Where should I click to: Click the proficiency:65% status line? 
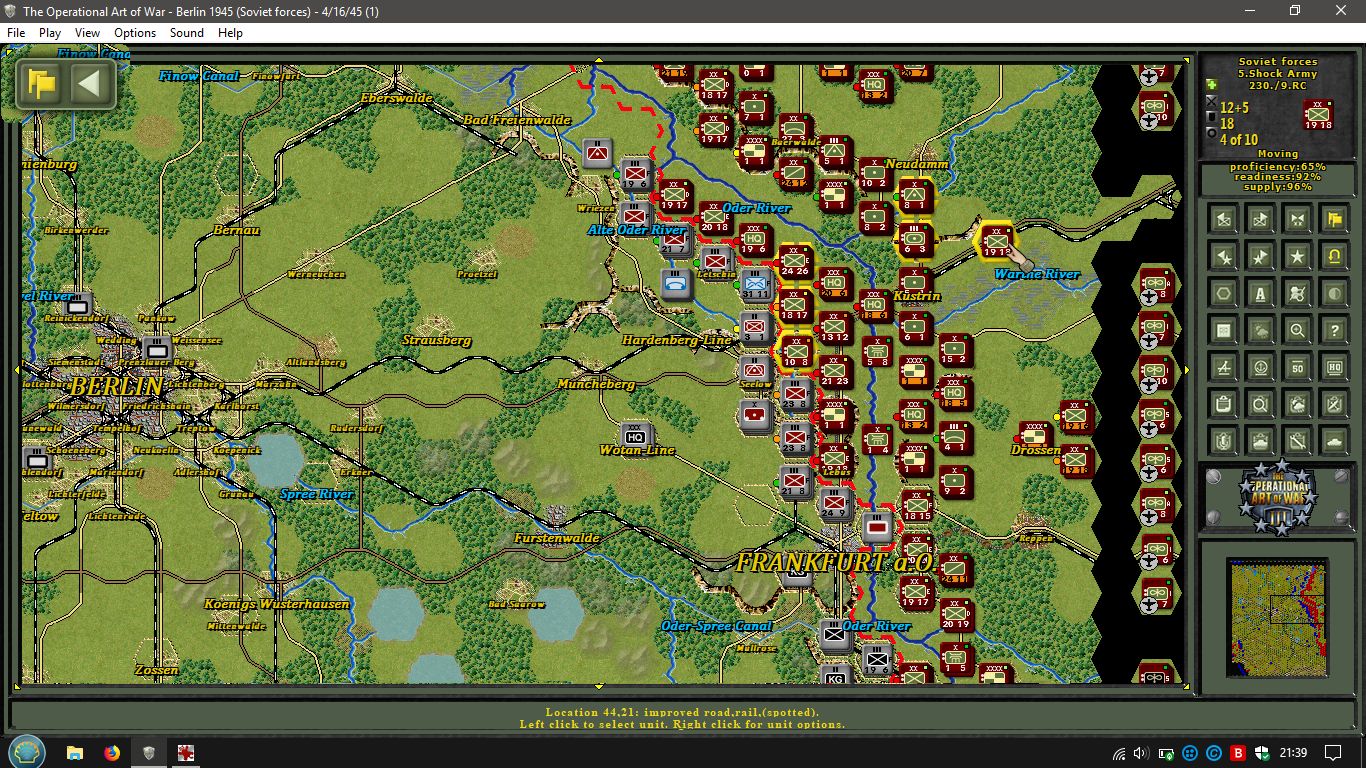pos(1277,166)
